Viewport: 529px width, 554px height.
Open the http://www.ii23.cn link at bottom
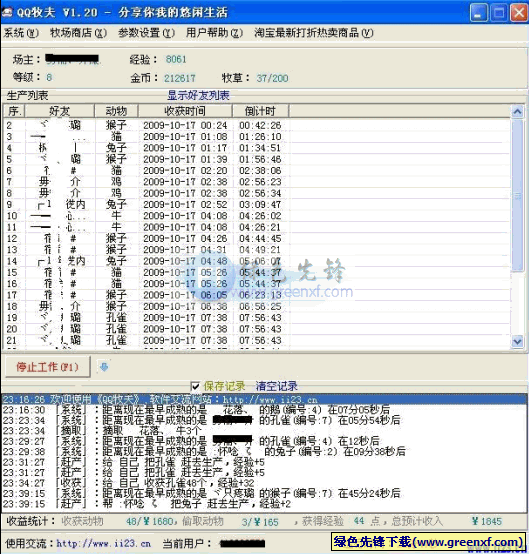pos(104,543)
